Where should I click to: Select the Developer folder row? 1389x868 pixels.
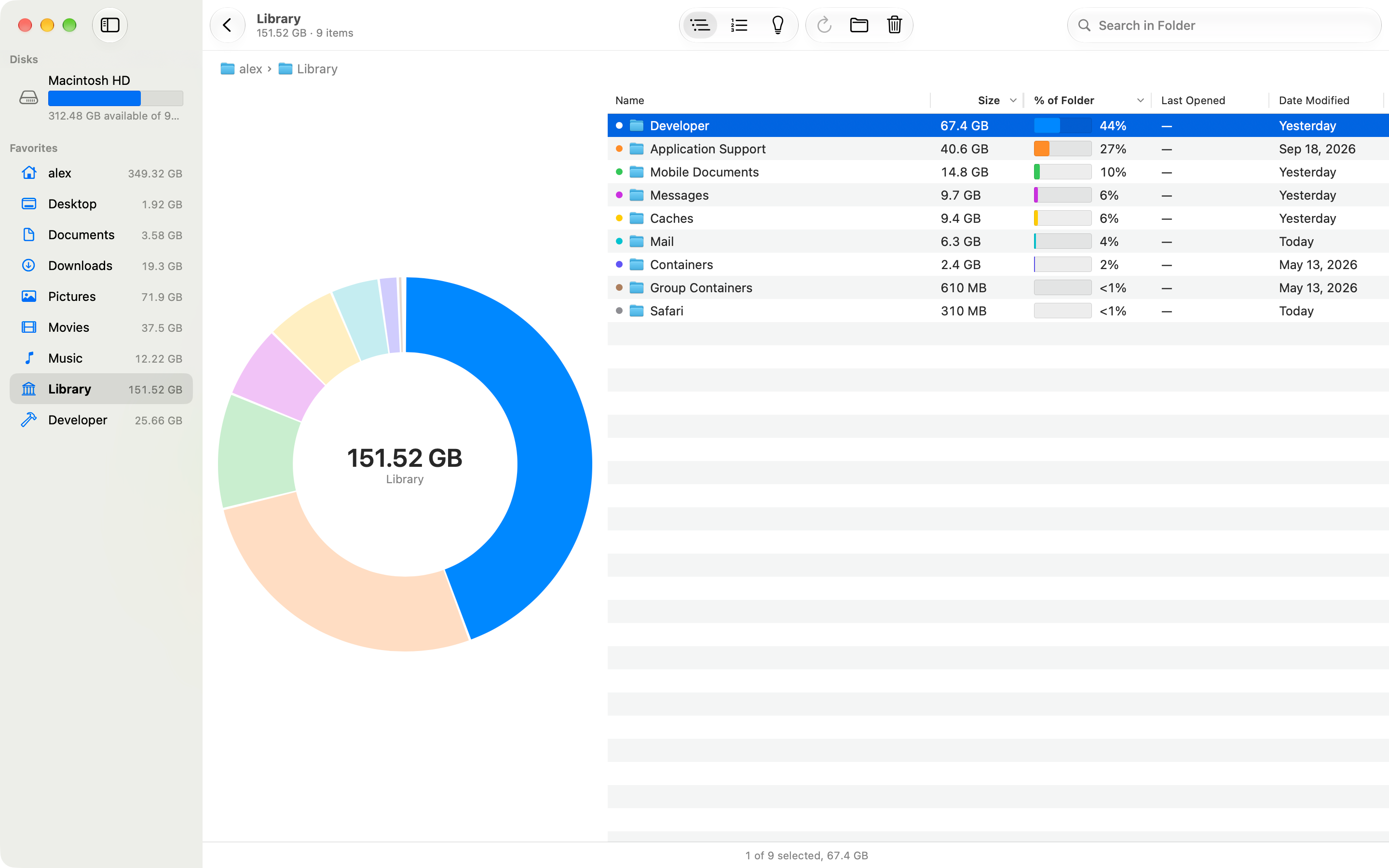coord(998,126)
